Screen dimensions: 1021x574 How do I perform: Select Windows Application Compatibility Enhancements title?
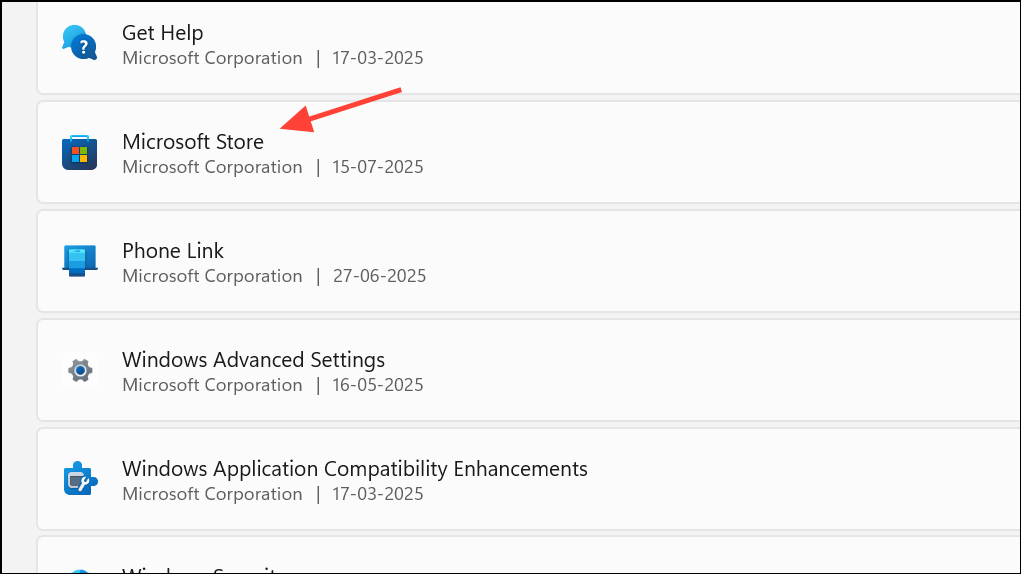355,469
